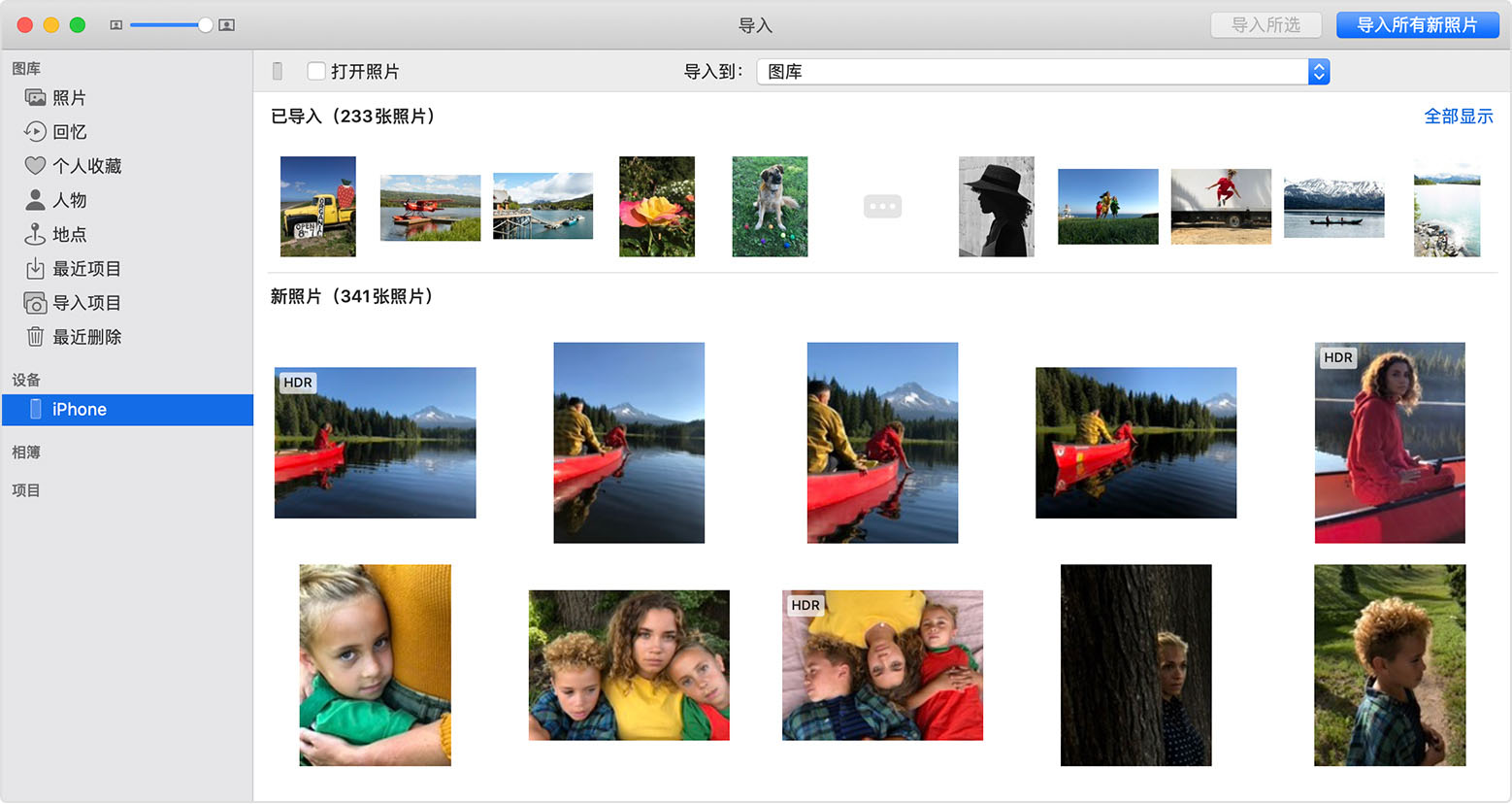Expand the 相簿 sidebar section
Image resolution: width=1512 pixels, height=804 pixels.
[26, 452]
